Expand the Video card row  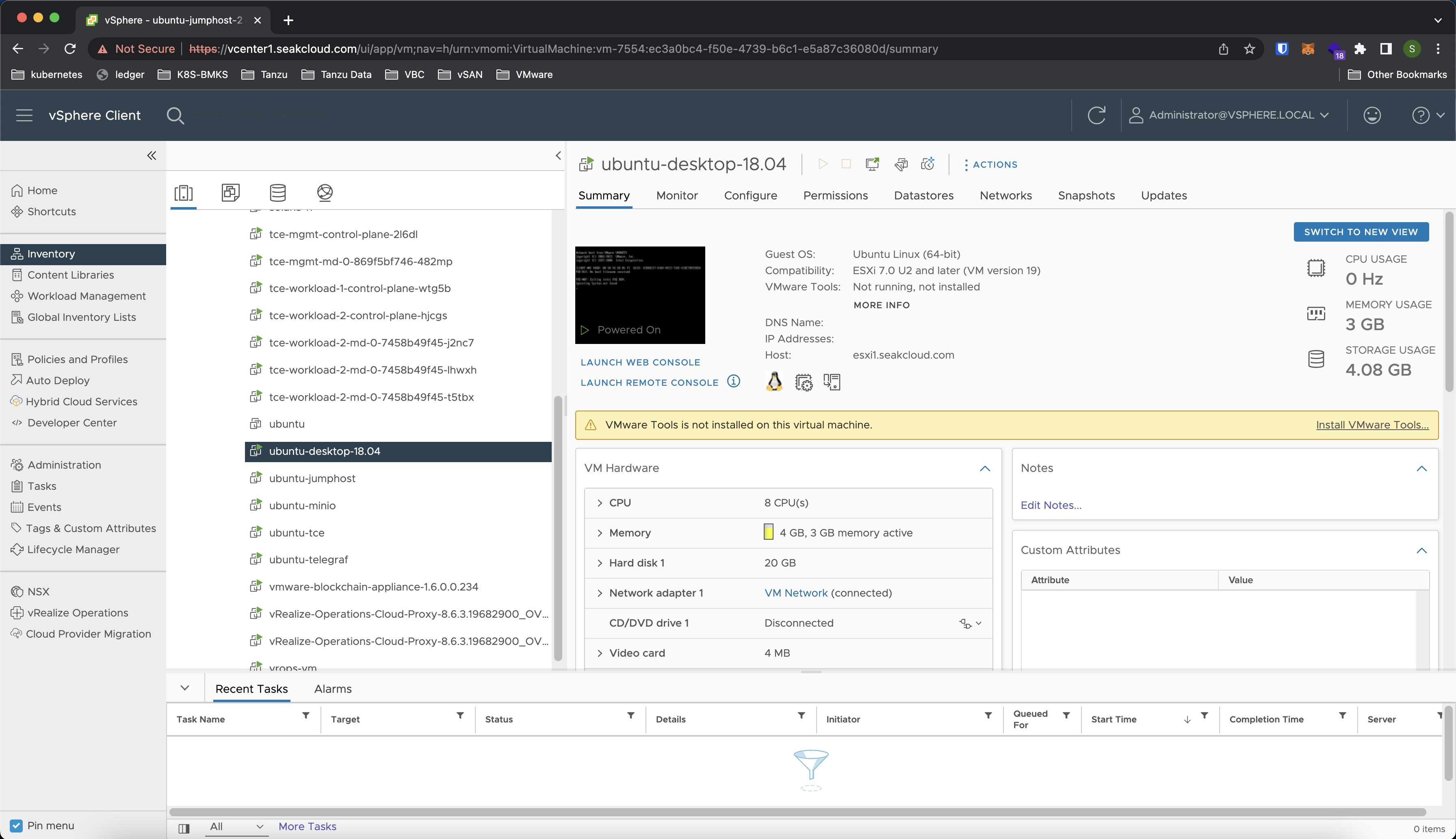pos(600,653)
